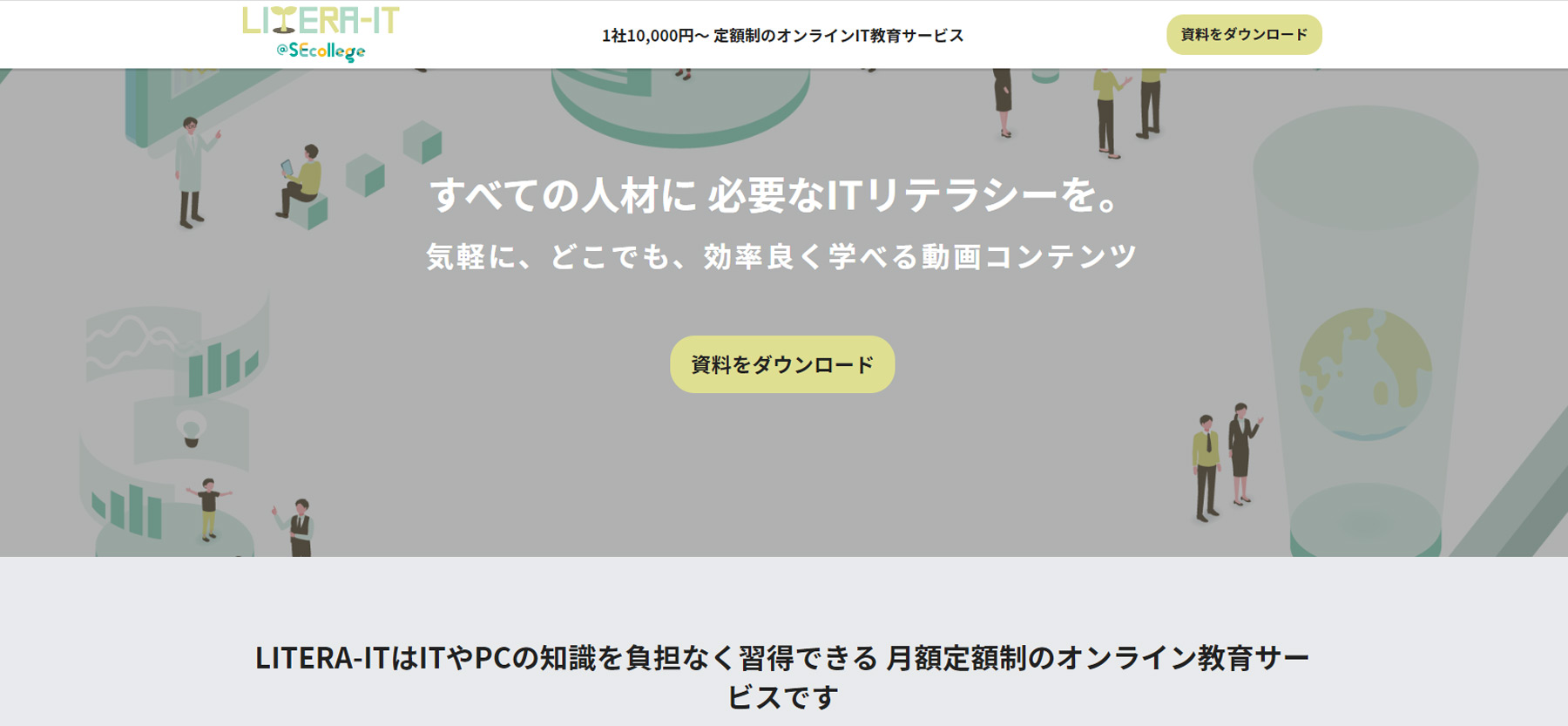The height and width of the screenshot is (726, 1568).
Task: Click the hero 資料をダウンロード button
Action: (782, 364)
